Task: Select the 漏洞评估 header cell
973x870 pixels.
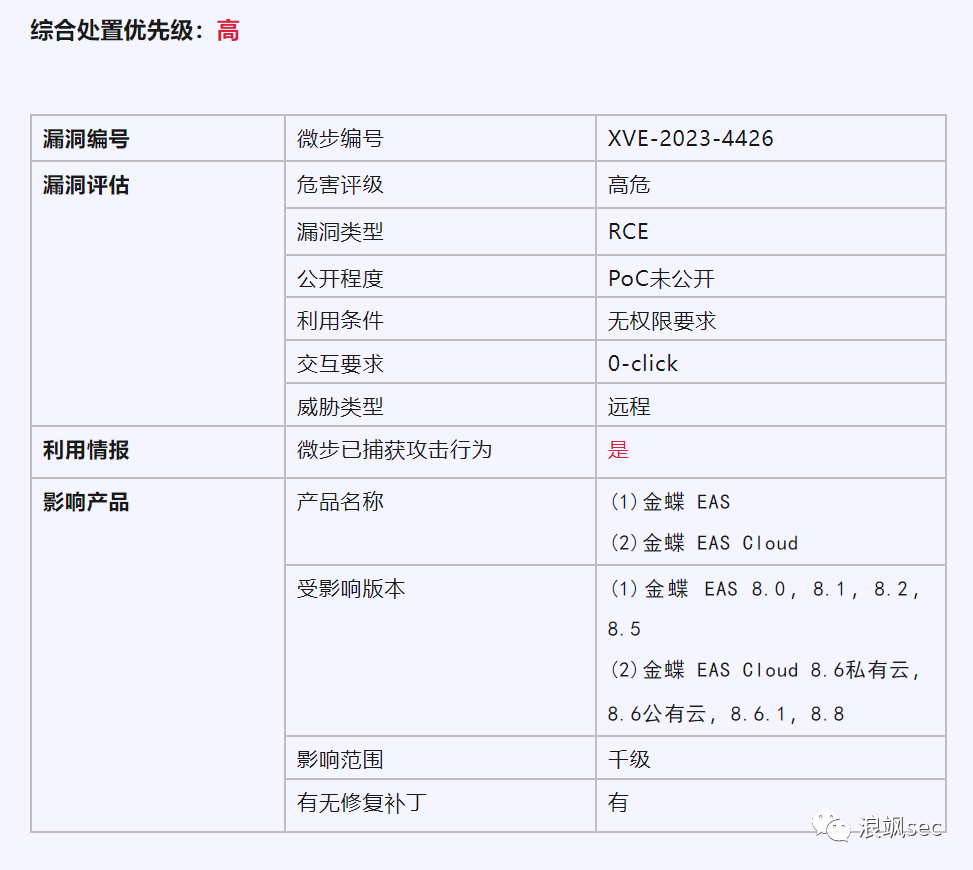Action: 158,294
